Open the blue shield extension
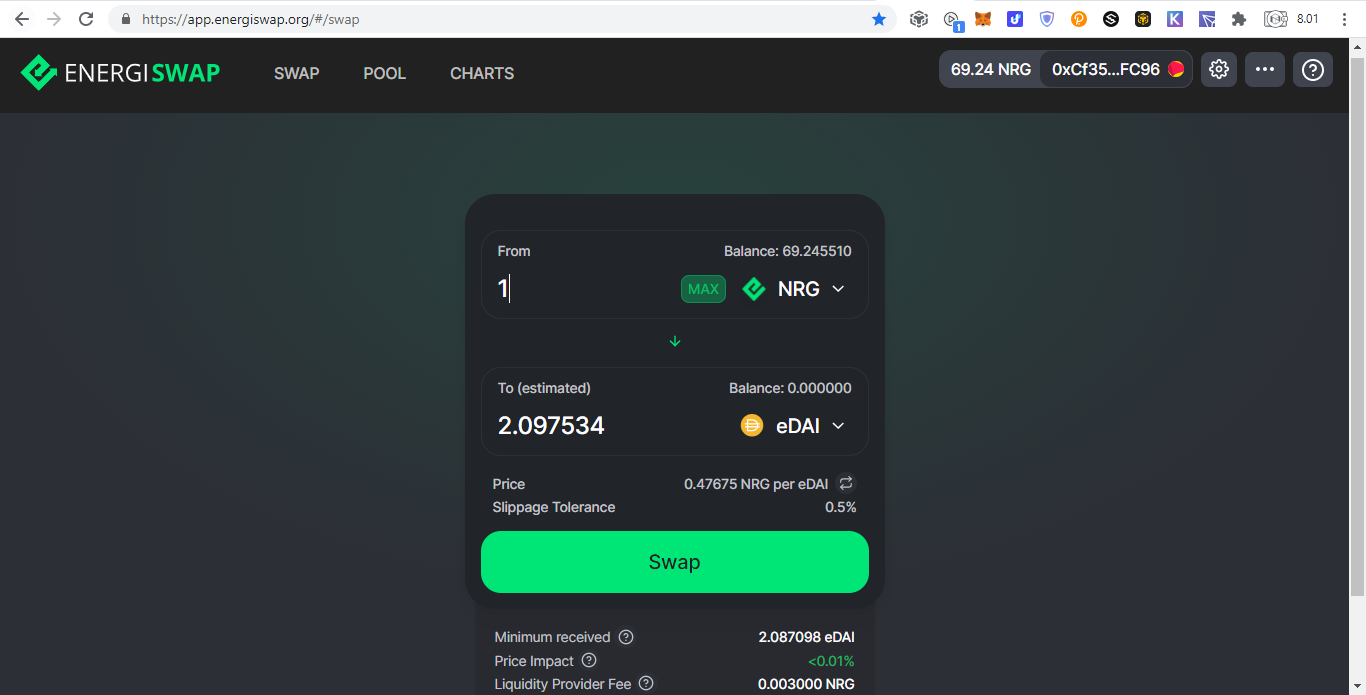This screenshot has width=1366, height=695. click(1047, 19)
